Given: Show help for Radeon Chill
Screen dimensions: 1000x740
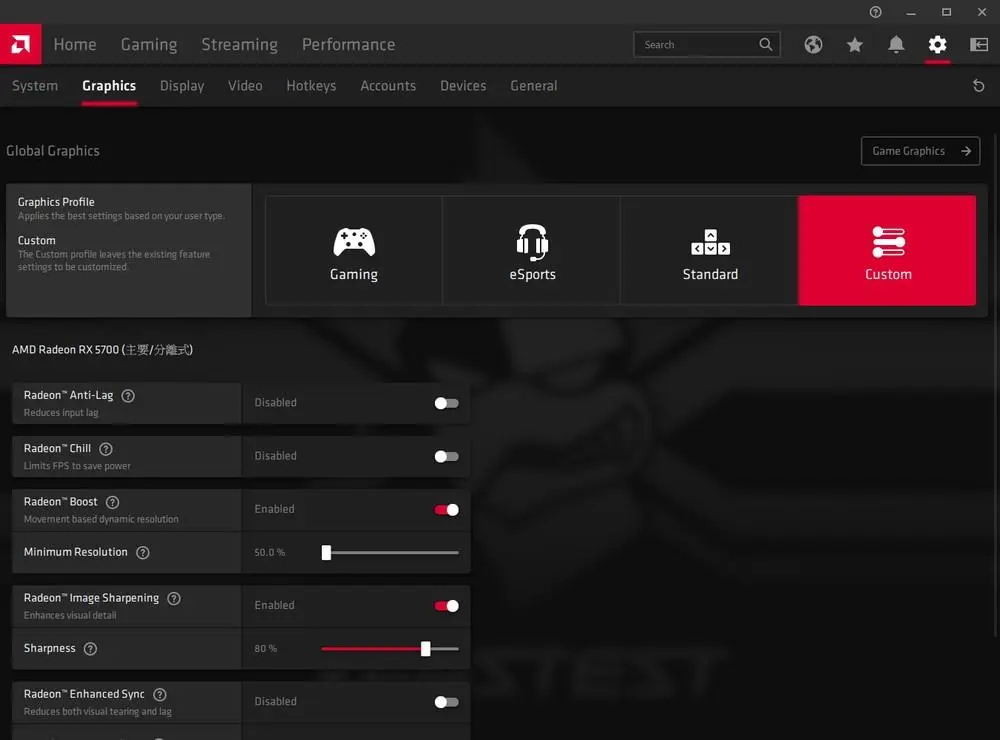Looking at the screenshot, I should [106, 449].
